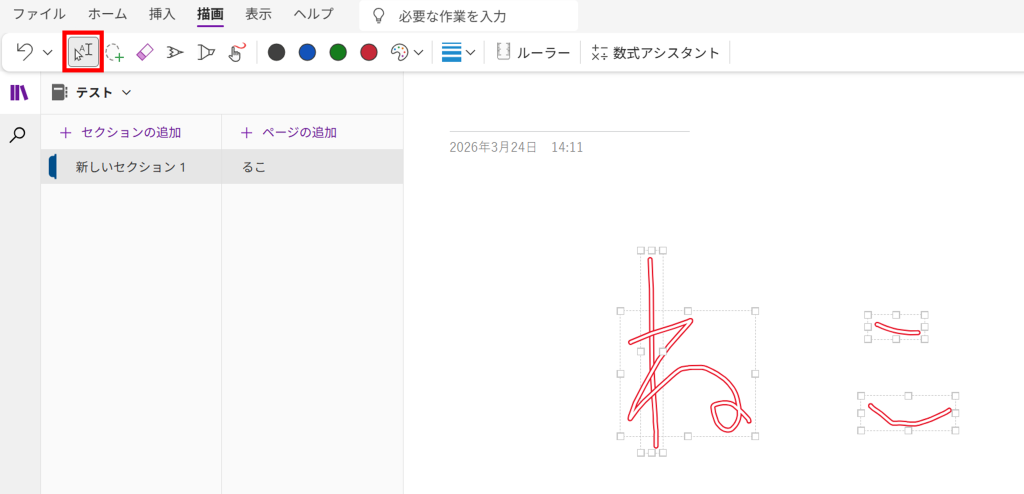Toggle the ルーラー ruler
This screenshot has height=494, width=1024.
(x=534, y=52)
